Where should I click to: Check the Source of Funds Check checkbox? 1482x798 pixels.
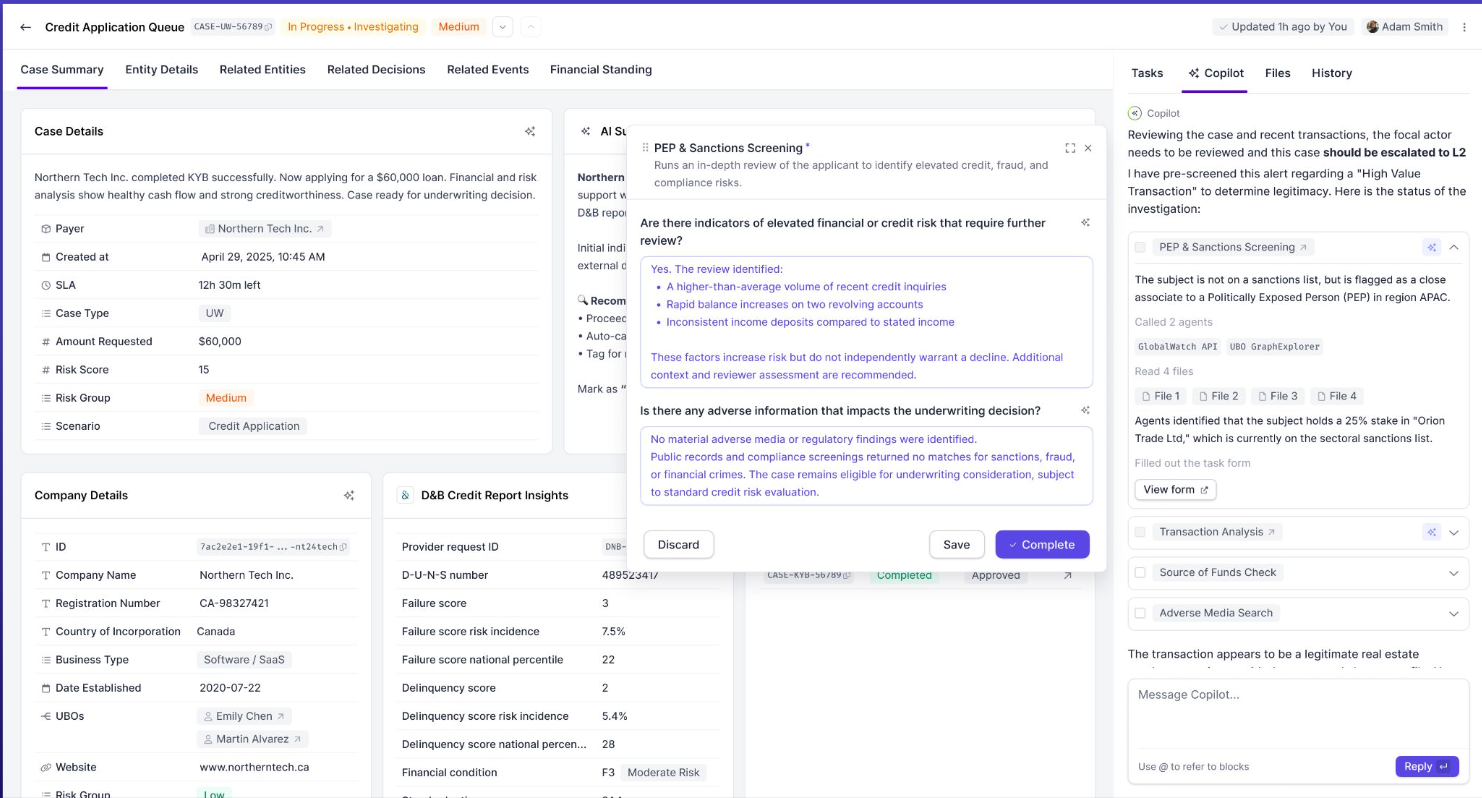coord(1140,572)
